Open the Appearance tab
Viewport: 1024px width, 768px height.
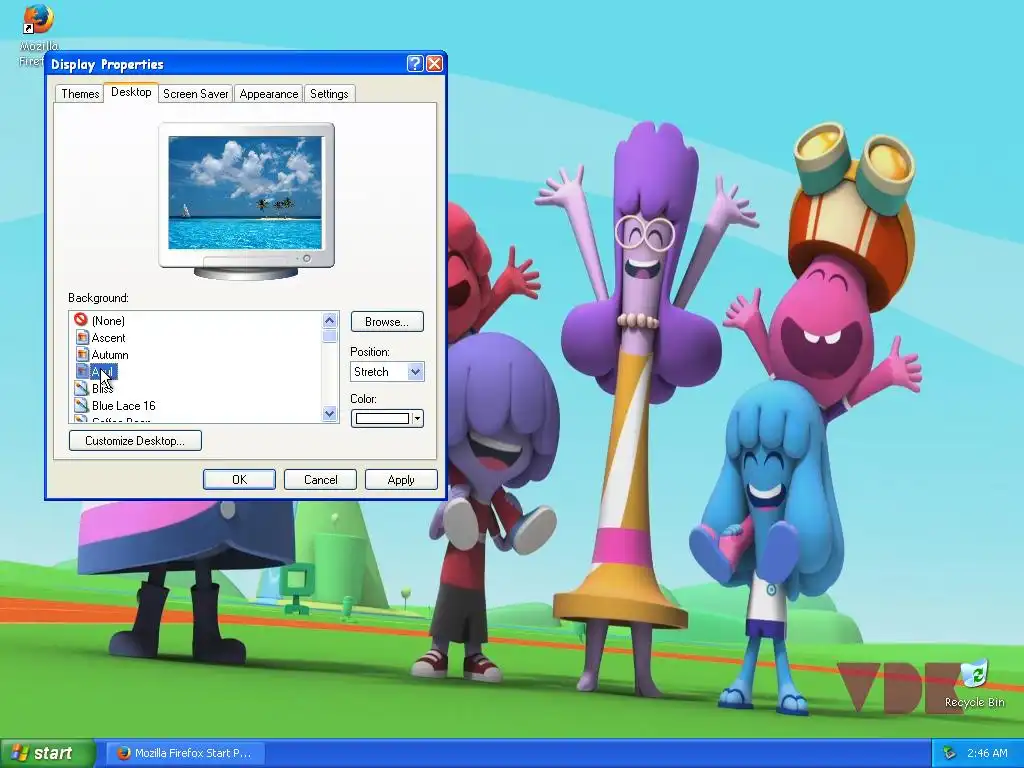(268, 93)
